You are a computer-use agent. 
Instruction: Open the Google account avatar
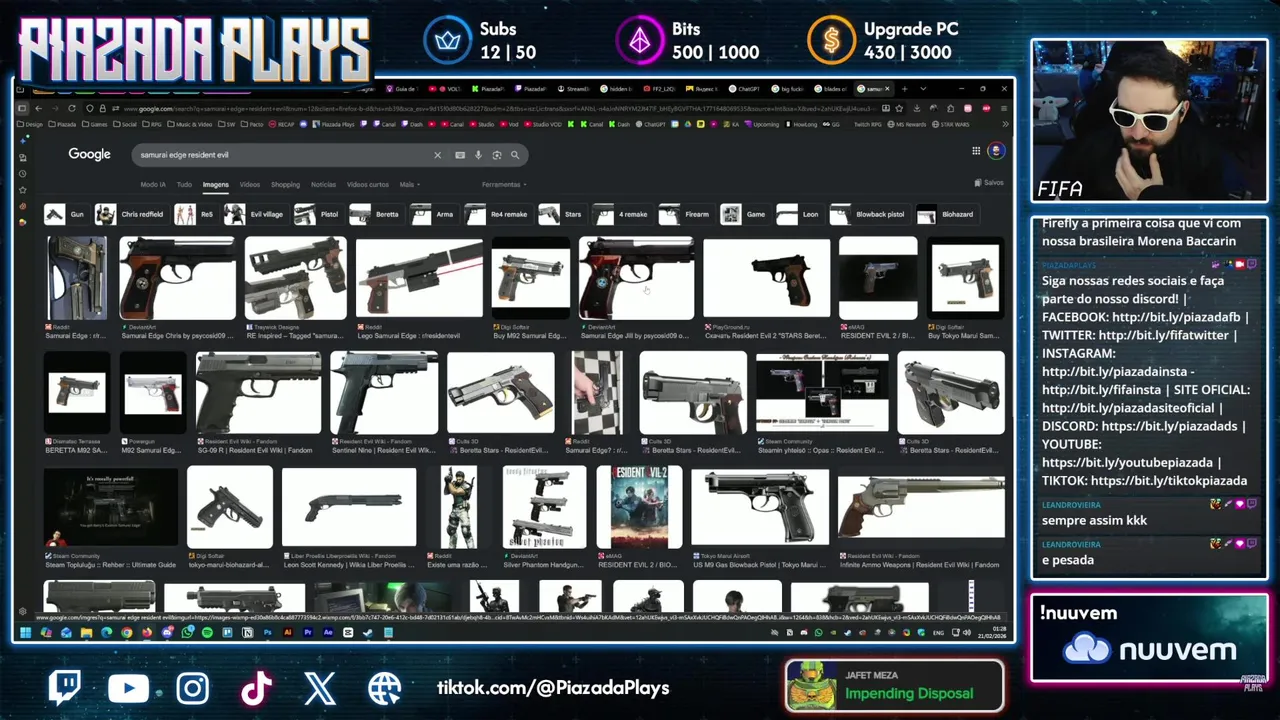pyautogui.click(x=996, y=151)
